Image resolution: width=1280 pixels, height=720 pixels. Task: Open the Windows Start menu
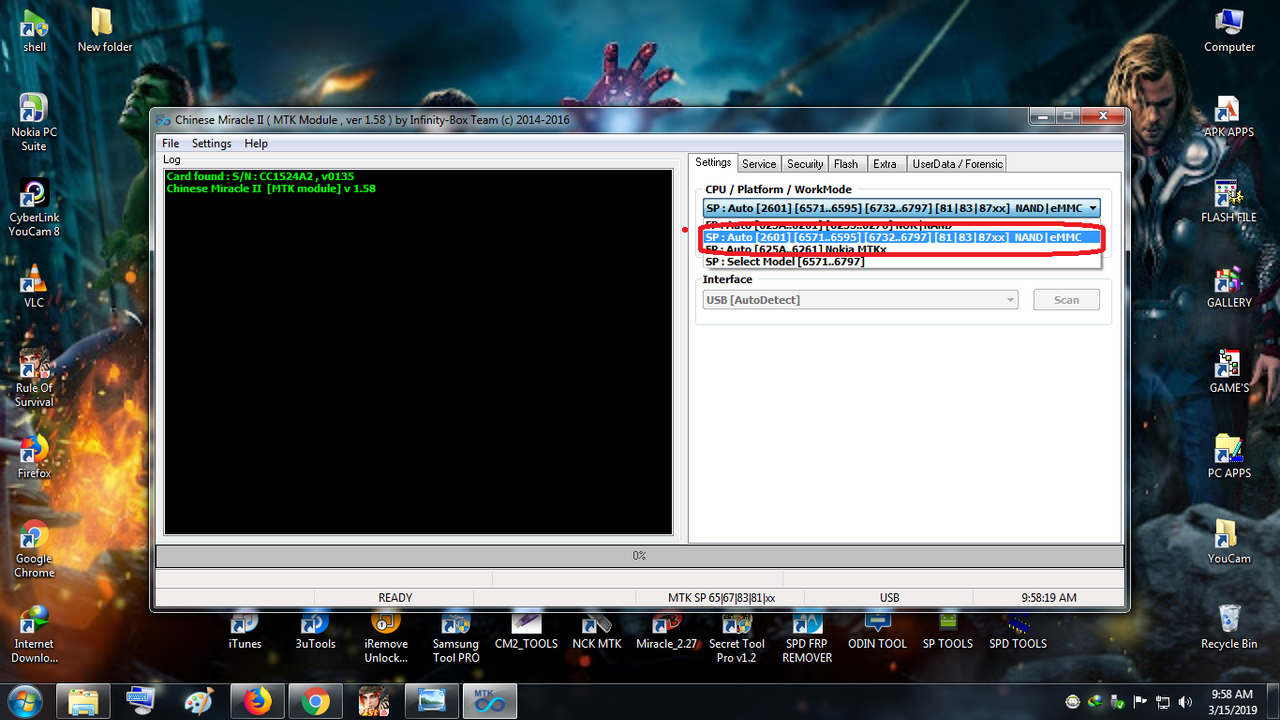click(26, 701)
